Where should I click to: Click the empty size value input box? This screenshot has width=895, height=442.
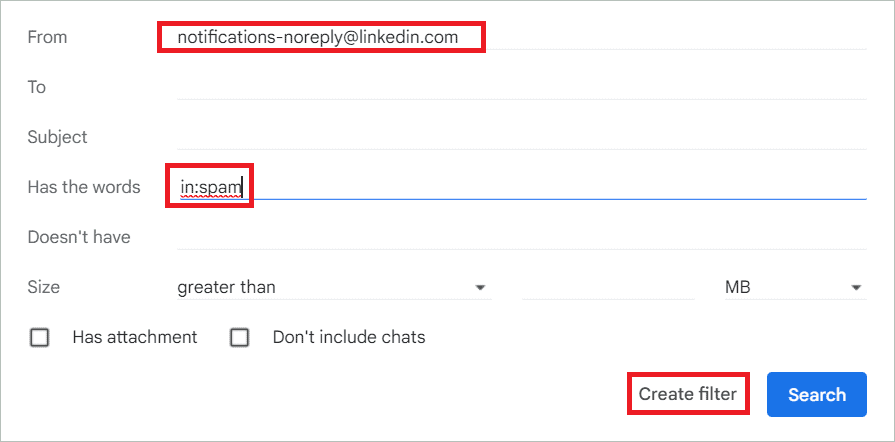[x=608, y=287]
